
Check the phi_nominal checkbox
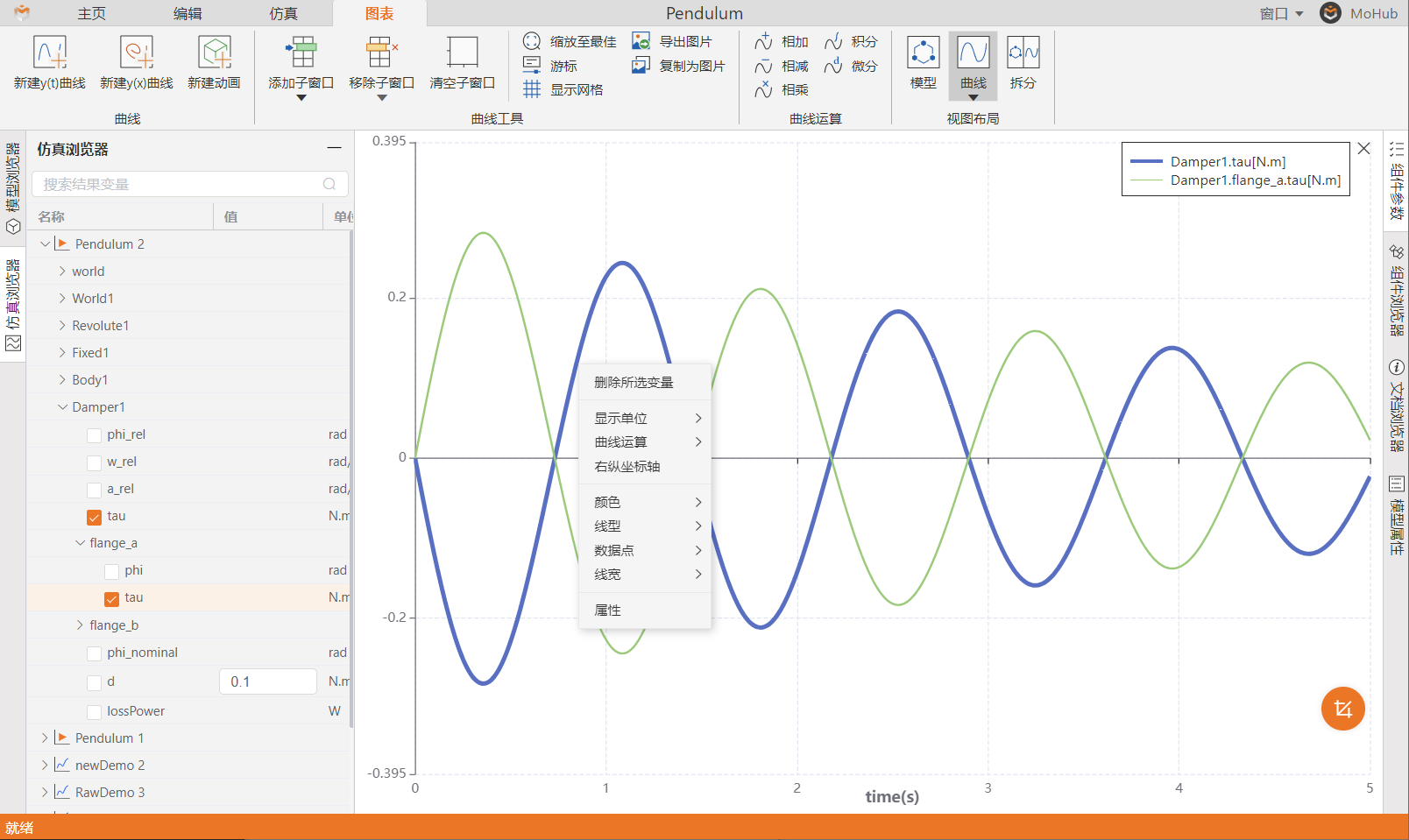[95, 653]
